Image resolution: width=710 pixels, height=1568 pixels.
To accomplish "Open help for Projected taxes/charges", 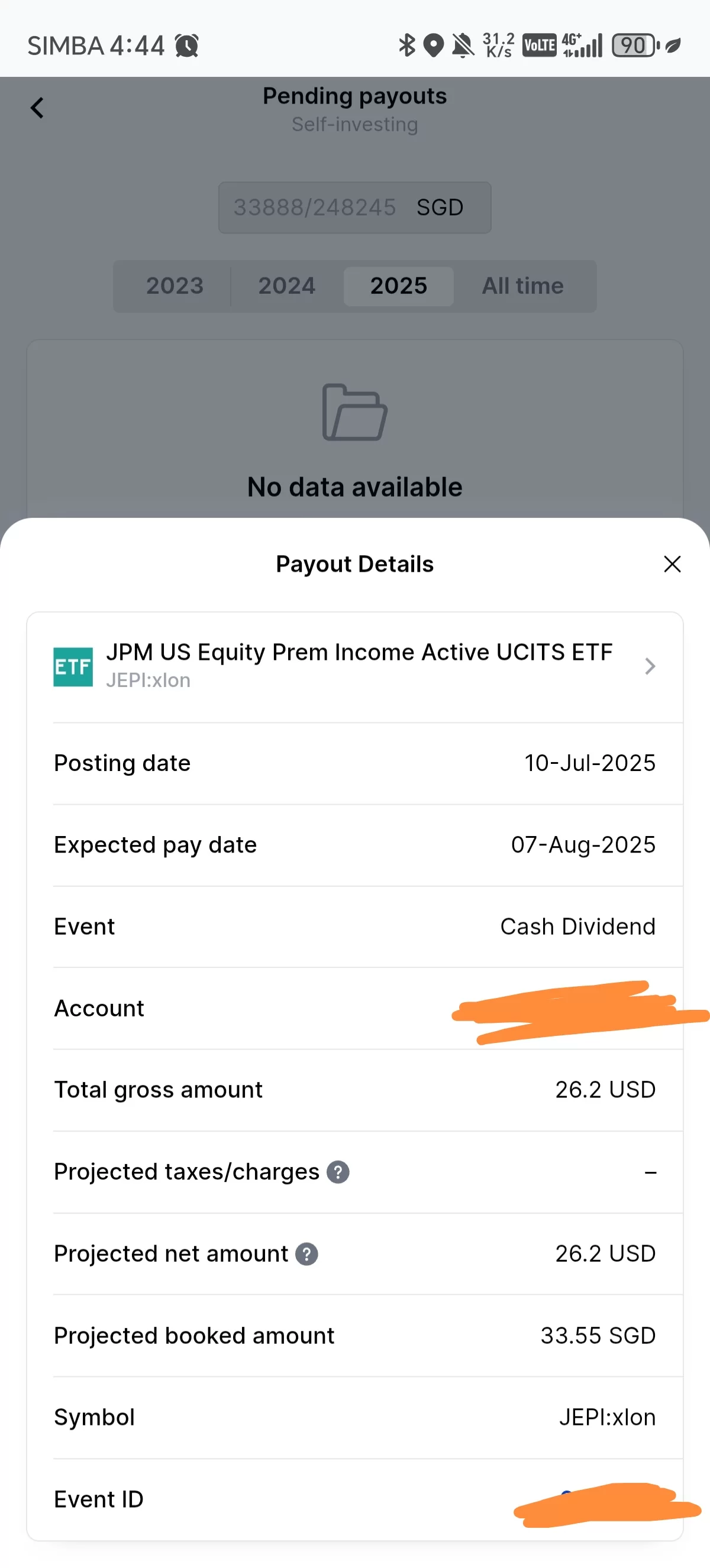I will 338,1172.
